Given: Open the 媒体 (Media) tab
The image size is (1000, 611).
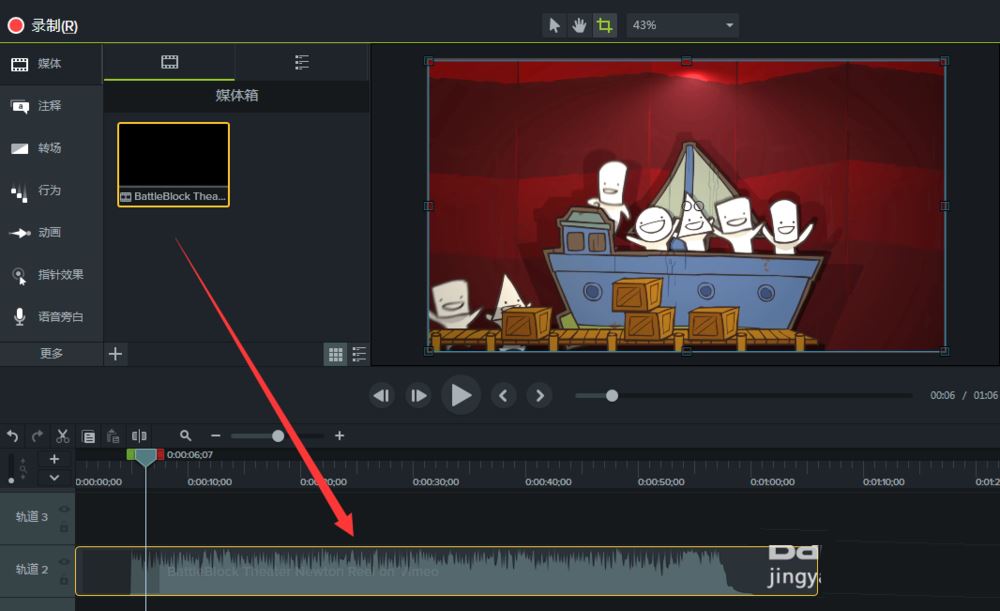Looking at the screenshot, I should (51, 64).
